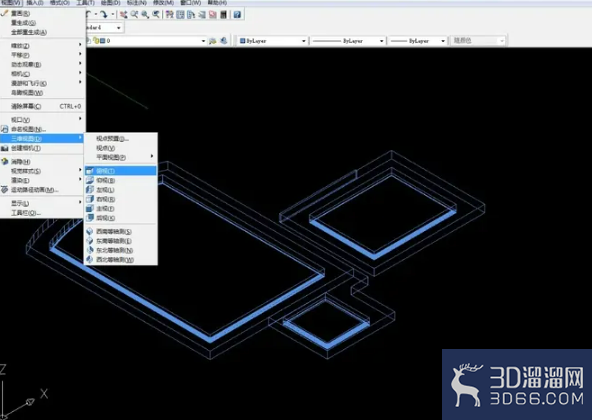Open the 视图(V) menu in menu bar
The height and width of the screenshot is (420, 592).
11,3
